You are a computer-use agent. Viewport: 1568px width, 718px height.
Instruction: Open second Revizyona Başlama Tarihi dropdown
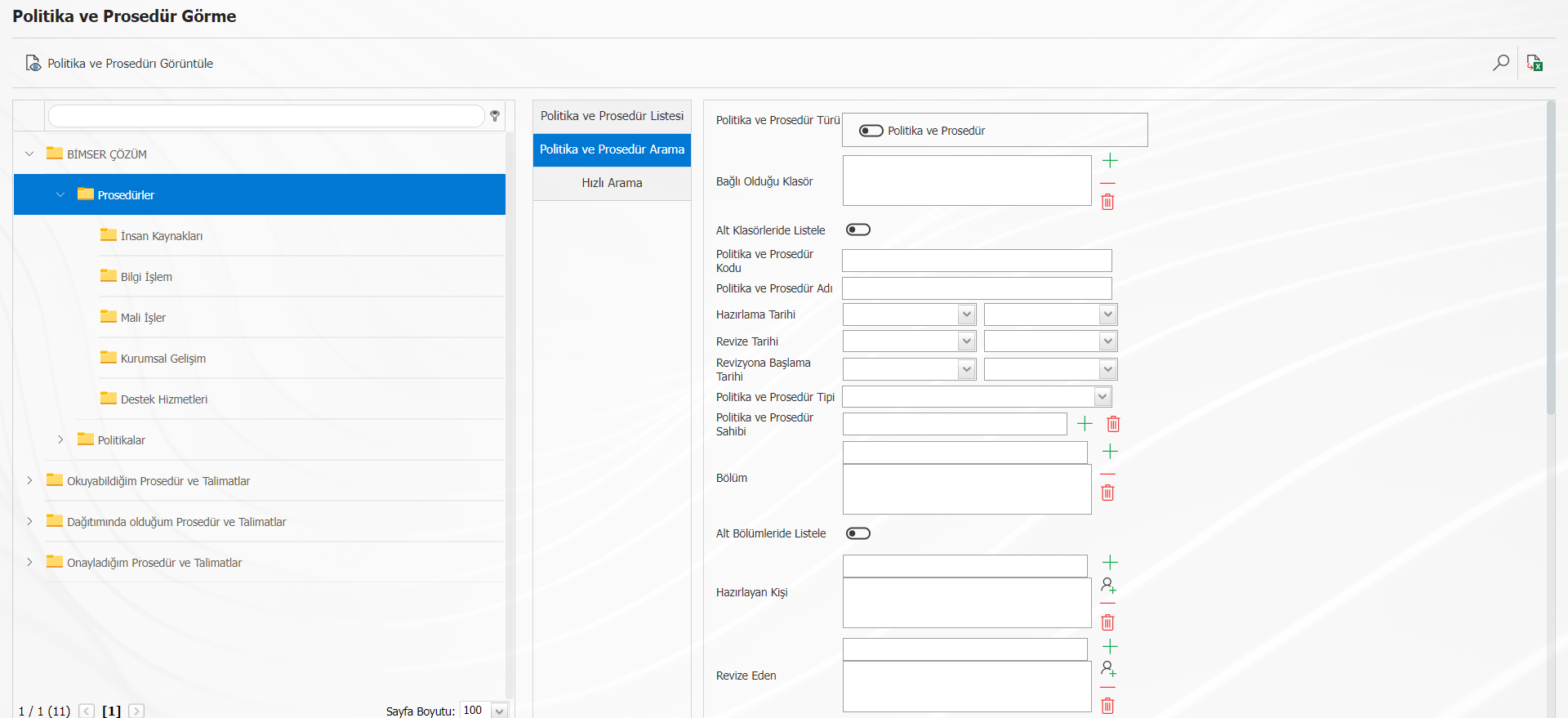coord(1108,369)
